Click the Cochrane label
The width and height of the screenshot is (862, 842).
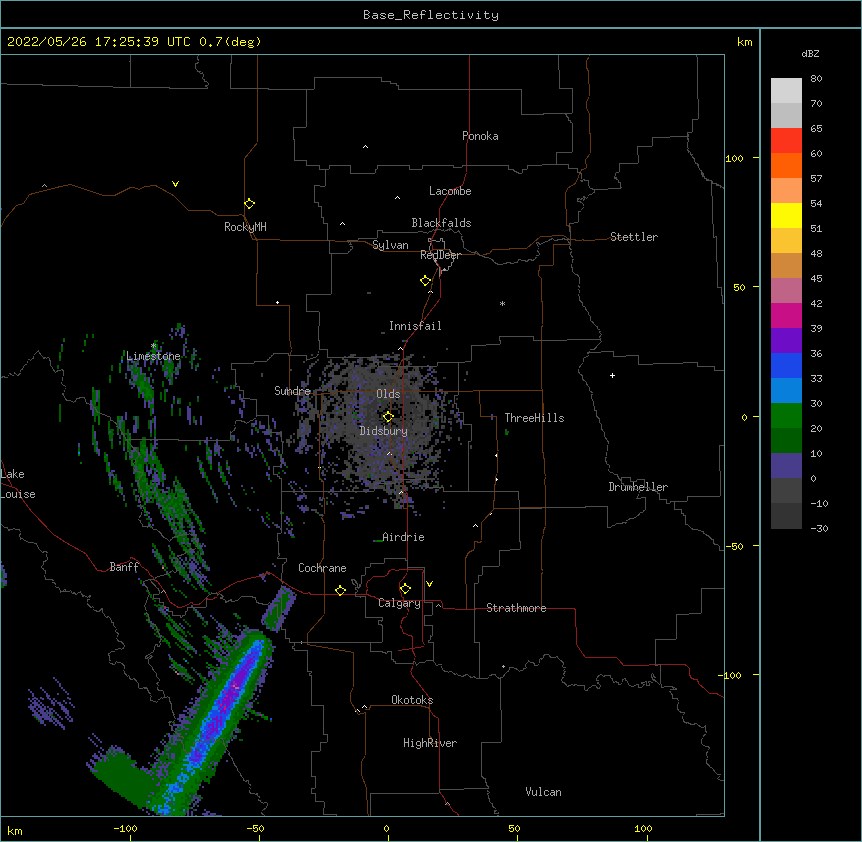[x=322, y=568]
